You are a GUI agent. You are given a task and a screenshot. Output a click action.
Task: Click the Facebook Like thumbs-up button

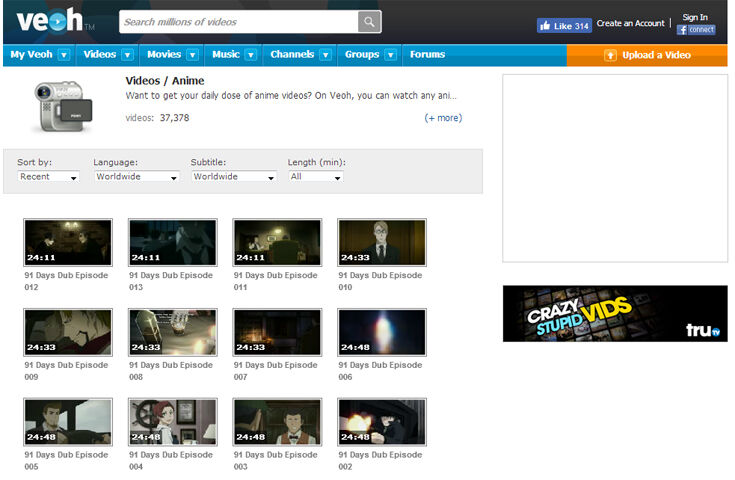point(564,26)
